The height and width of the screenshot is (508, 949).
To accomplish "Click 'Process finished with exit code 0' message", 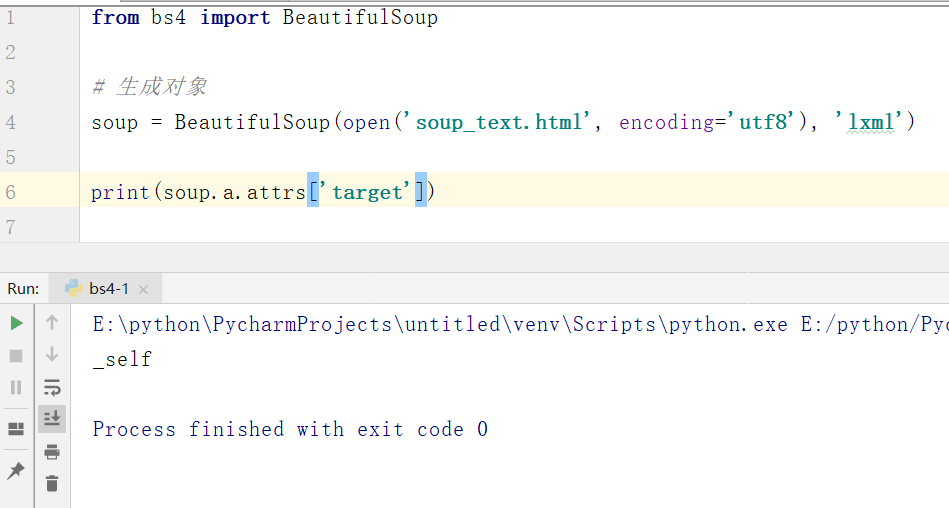I will point(290,429).
